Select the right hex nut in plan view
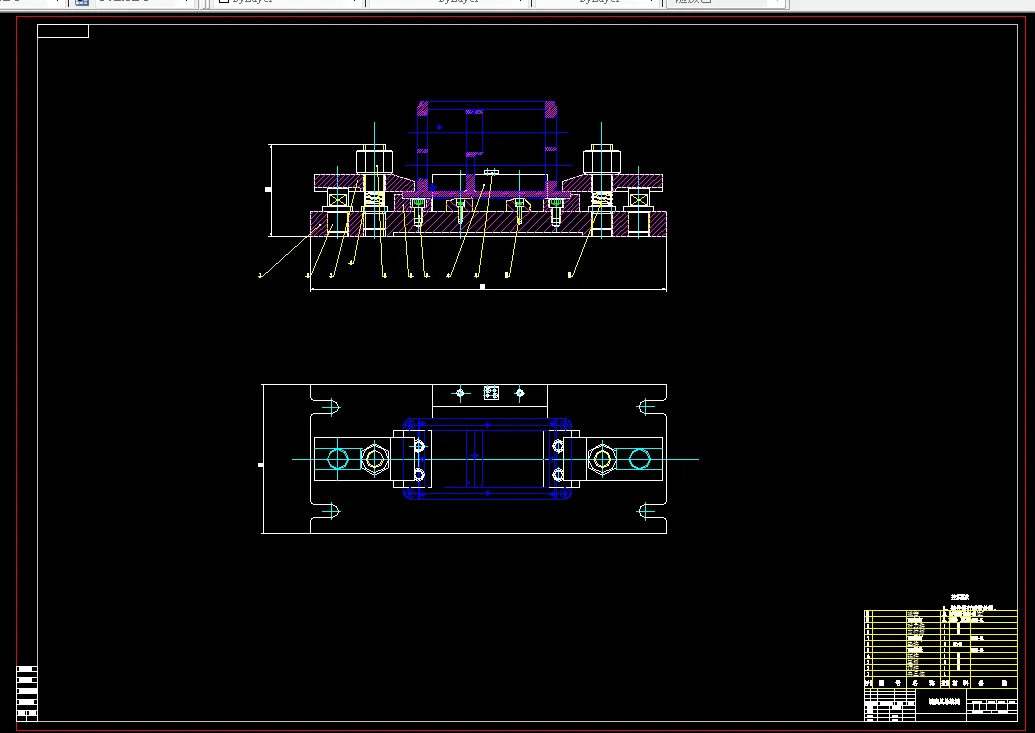This screenshot has width=1035, height=733. 601,459
